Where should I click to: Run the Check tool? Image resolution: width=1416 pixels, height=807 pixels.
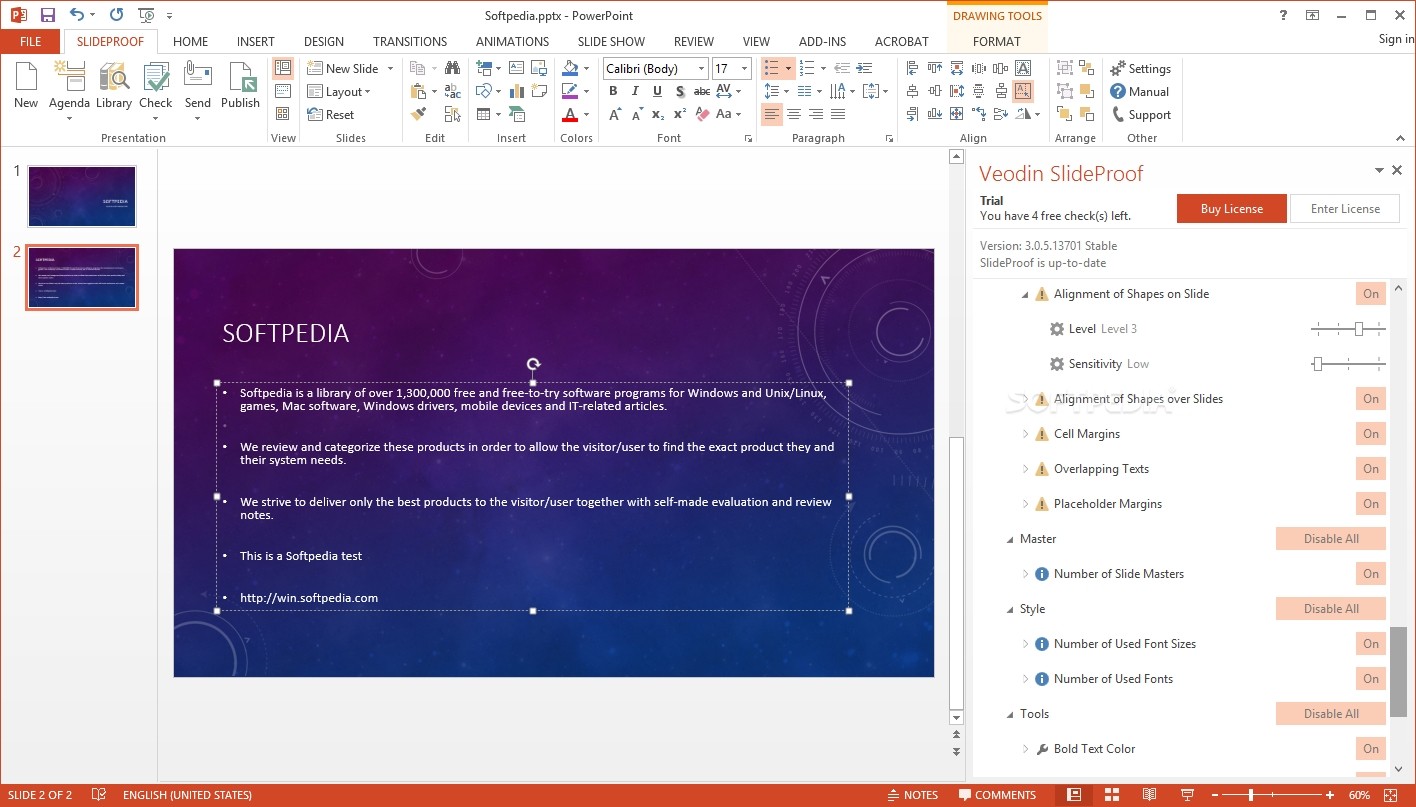156,86
